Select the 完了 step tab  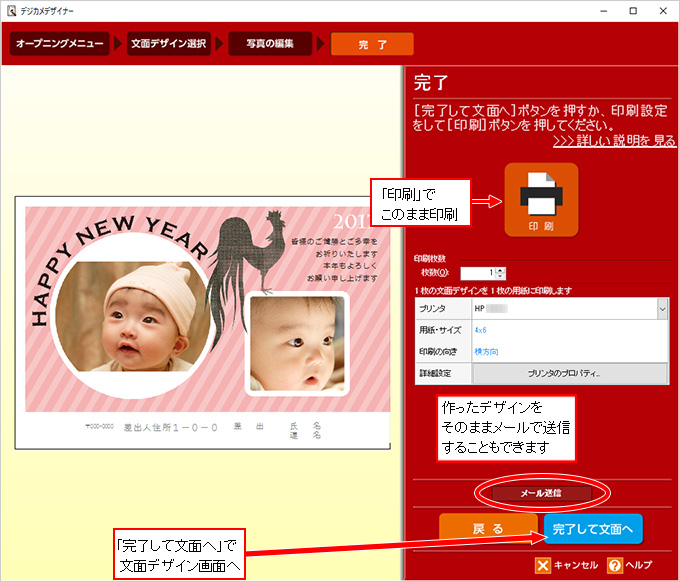click(x=372, y=44)
